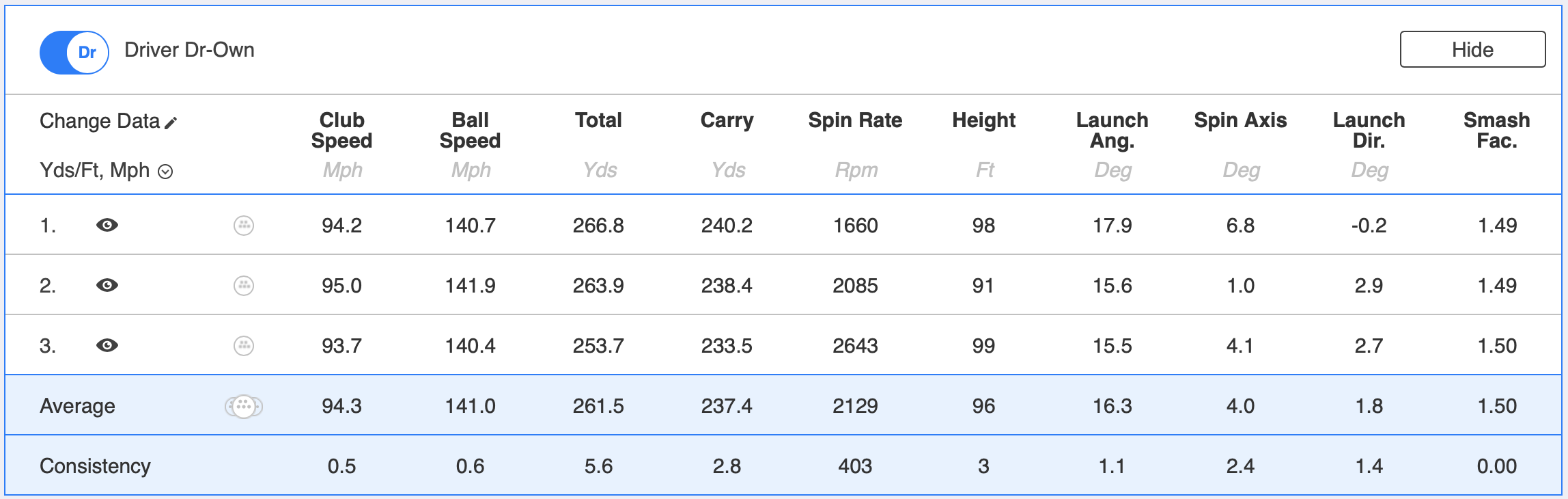Click the Spin Rate column header
This screenshot has height=499, width=1568.
[855, 121]
